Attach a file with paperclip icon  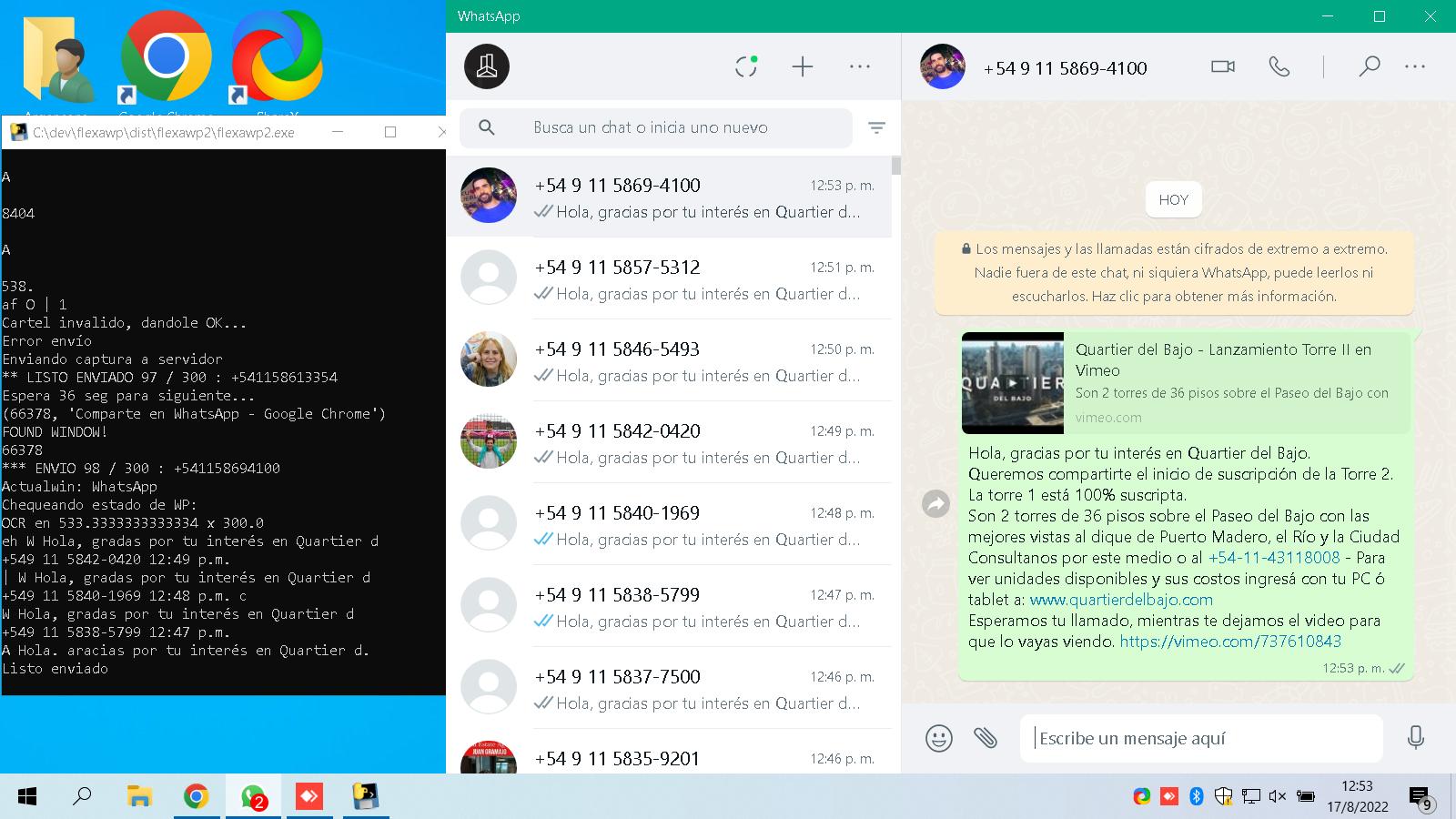[x=986, y=738]
